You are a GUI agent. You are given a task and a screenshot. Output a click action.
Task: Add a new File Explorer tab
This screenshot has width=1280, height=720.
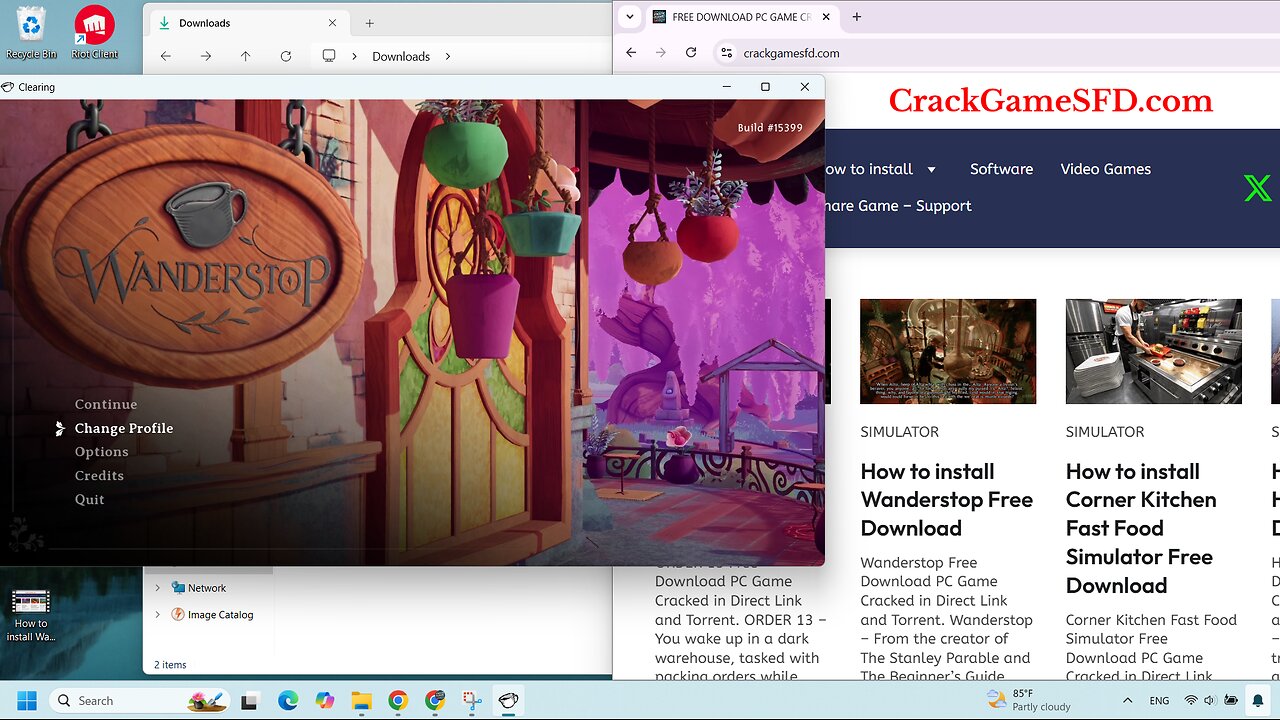click(x=369, y=23)
